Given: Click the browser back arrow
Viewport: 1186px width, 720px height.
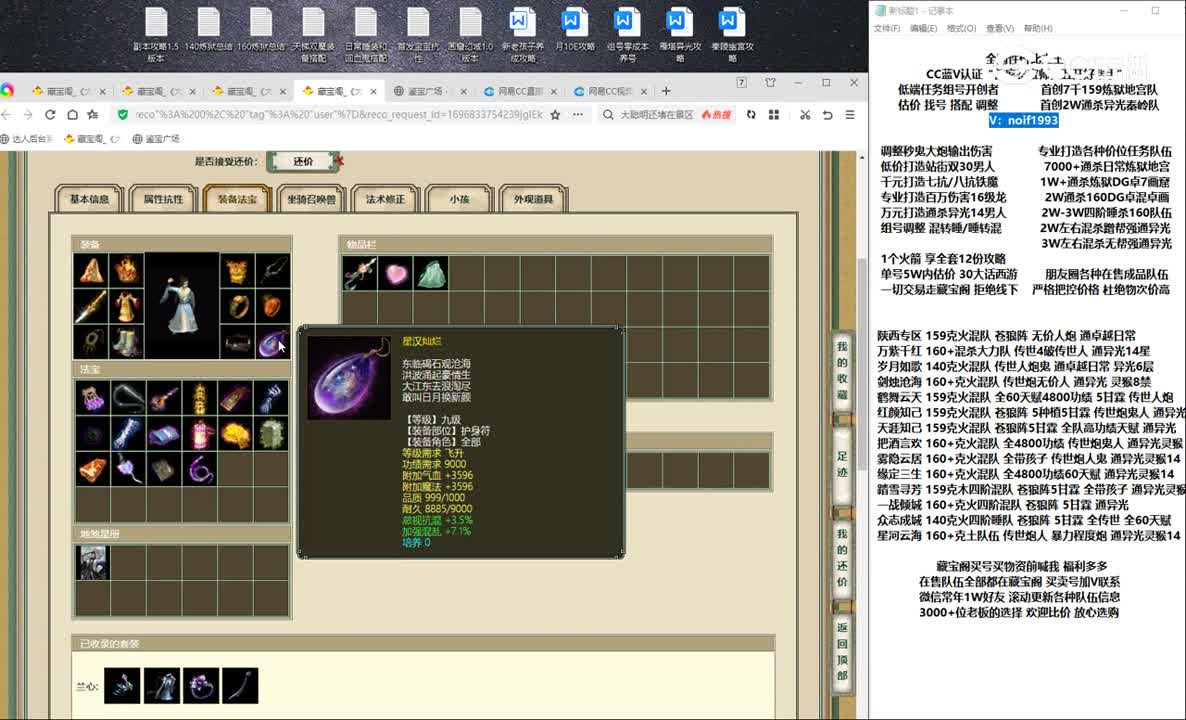Looking at the screenshot, I should pos(7,115).
